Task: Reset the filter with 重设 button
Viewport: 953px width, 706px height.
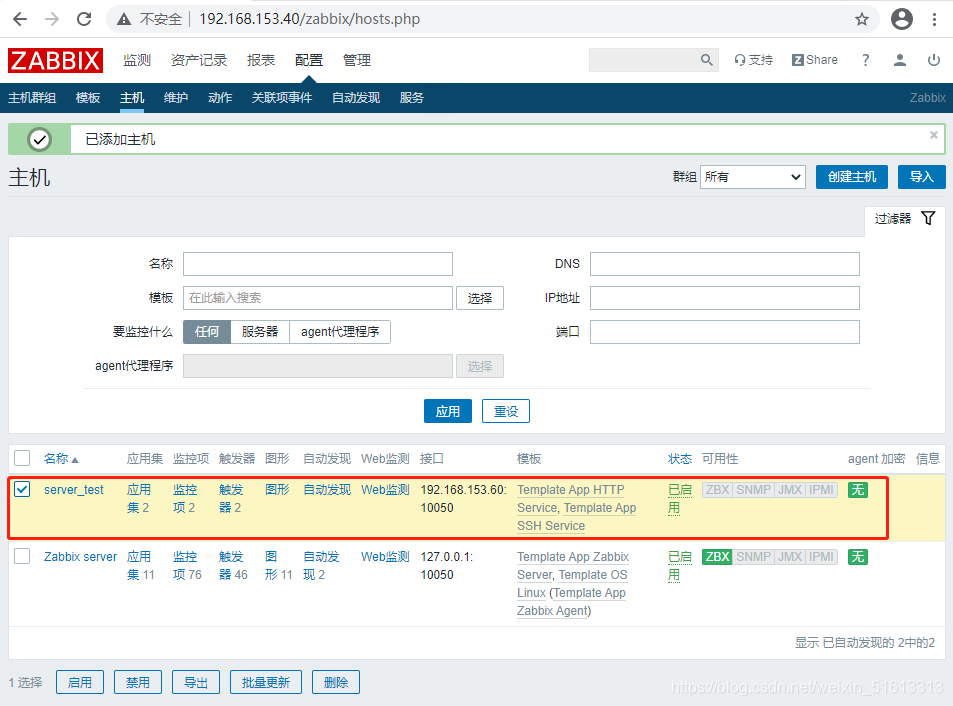Action: [x=506, y=411]
